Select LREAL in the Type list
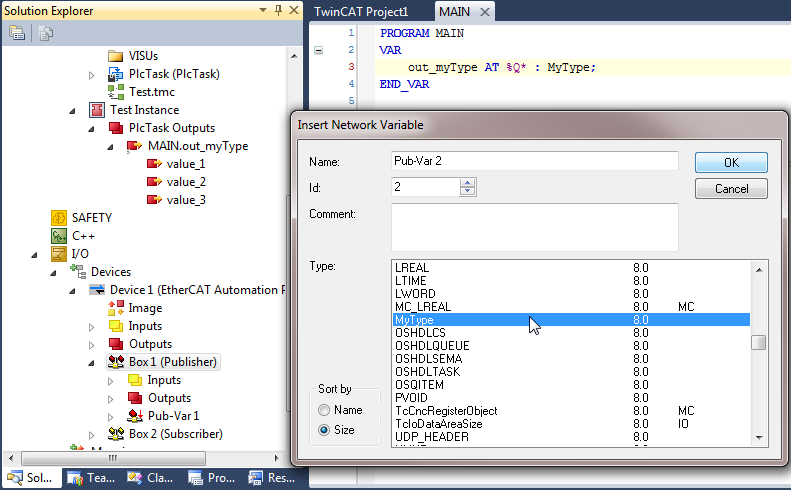The image size is (791, 490). tap(571, 268)
